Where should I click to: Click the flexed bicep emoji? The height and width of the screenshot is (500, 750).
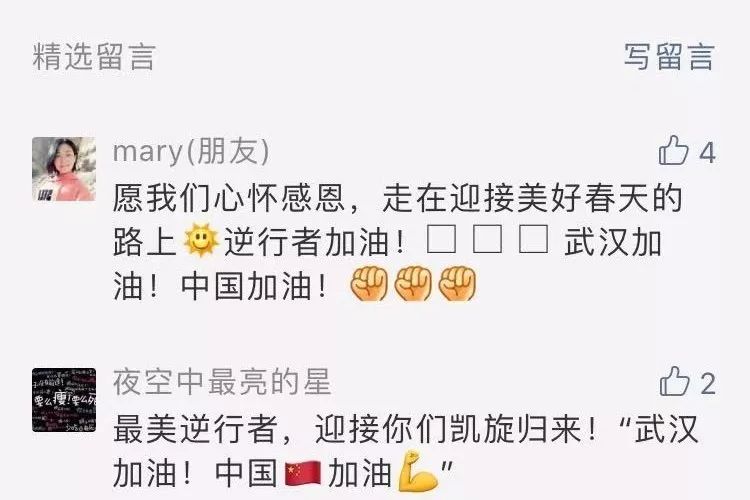[418, 471]
